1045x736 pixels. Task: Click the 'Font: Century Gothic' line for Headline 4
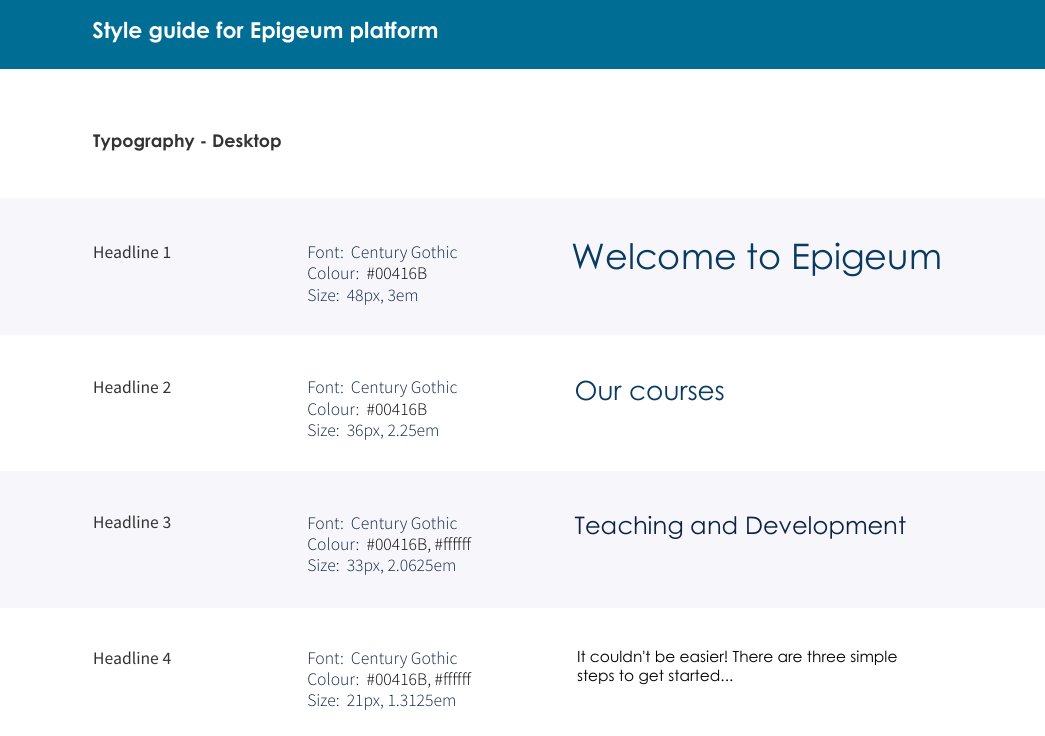coord(382,658)
